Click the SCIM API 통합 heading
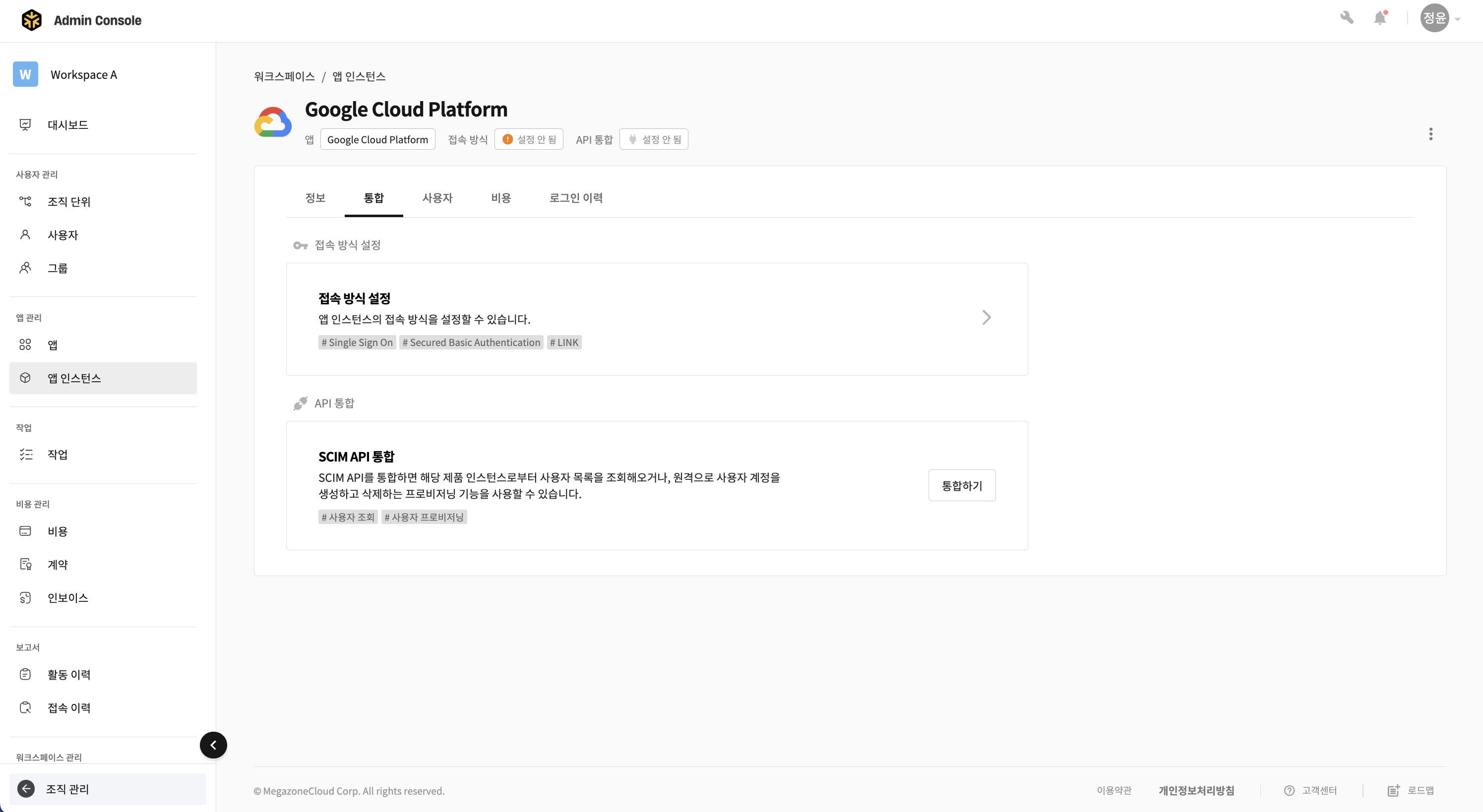Image resolution: width=1483 pixels, height=812 pixels. click(x=356, y=457)
